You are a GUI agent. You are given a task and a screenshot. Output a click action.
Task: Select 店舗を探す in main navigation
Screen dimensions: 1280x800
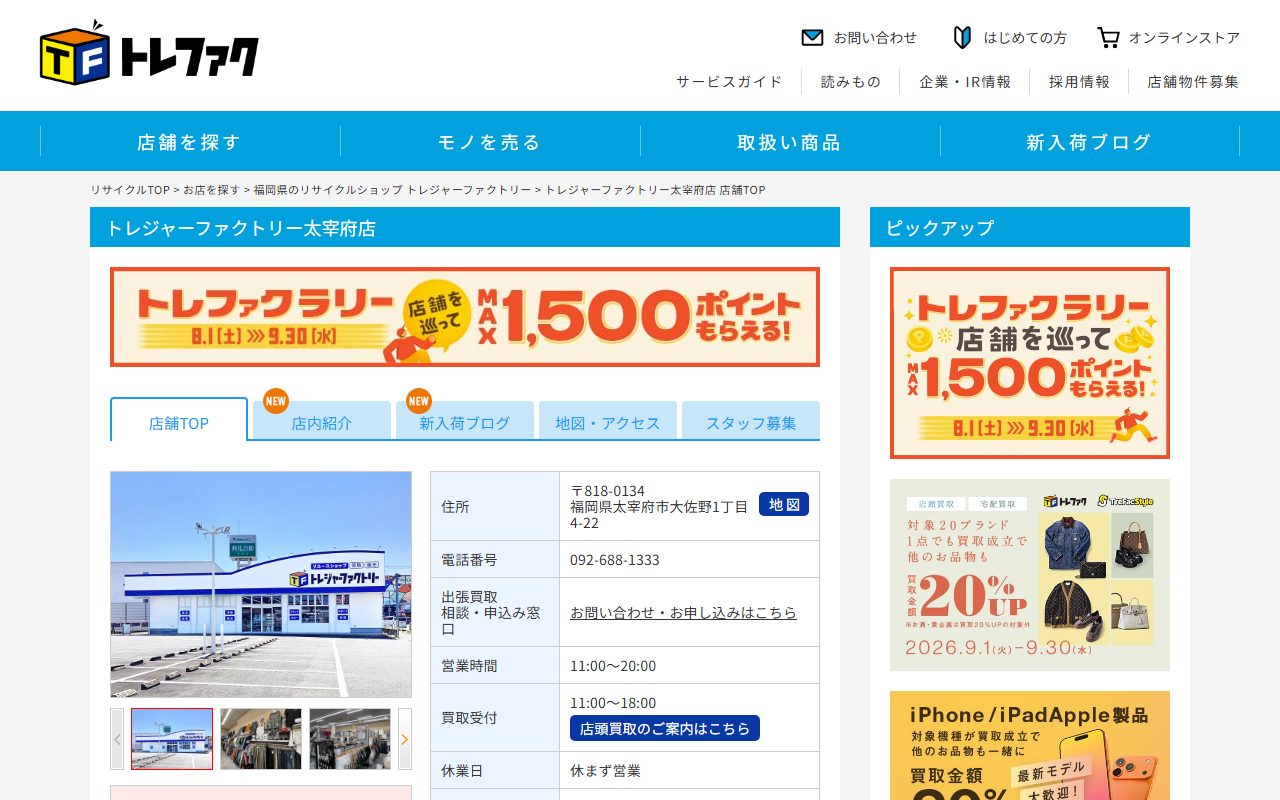tap(190, 142)
